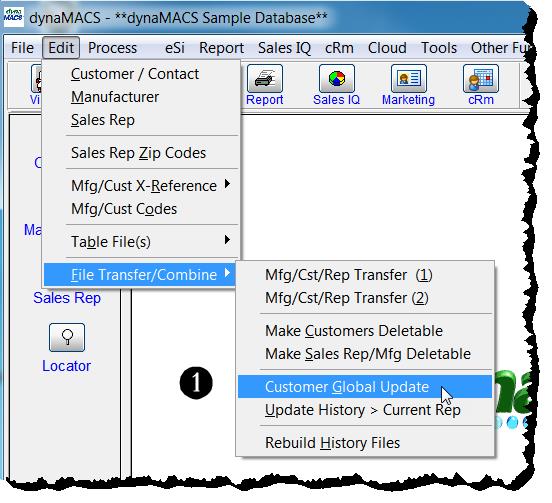Open the Report menu in menu bar
The width and height of the screenshot is (552, 503).
pos(221,48)
